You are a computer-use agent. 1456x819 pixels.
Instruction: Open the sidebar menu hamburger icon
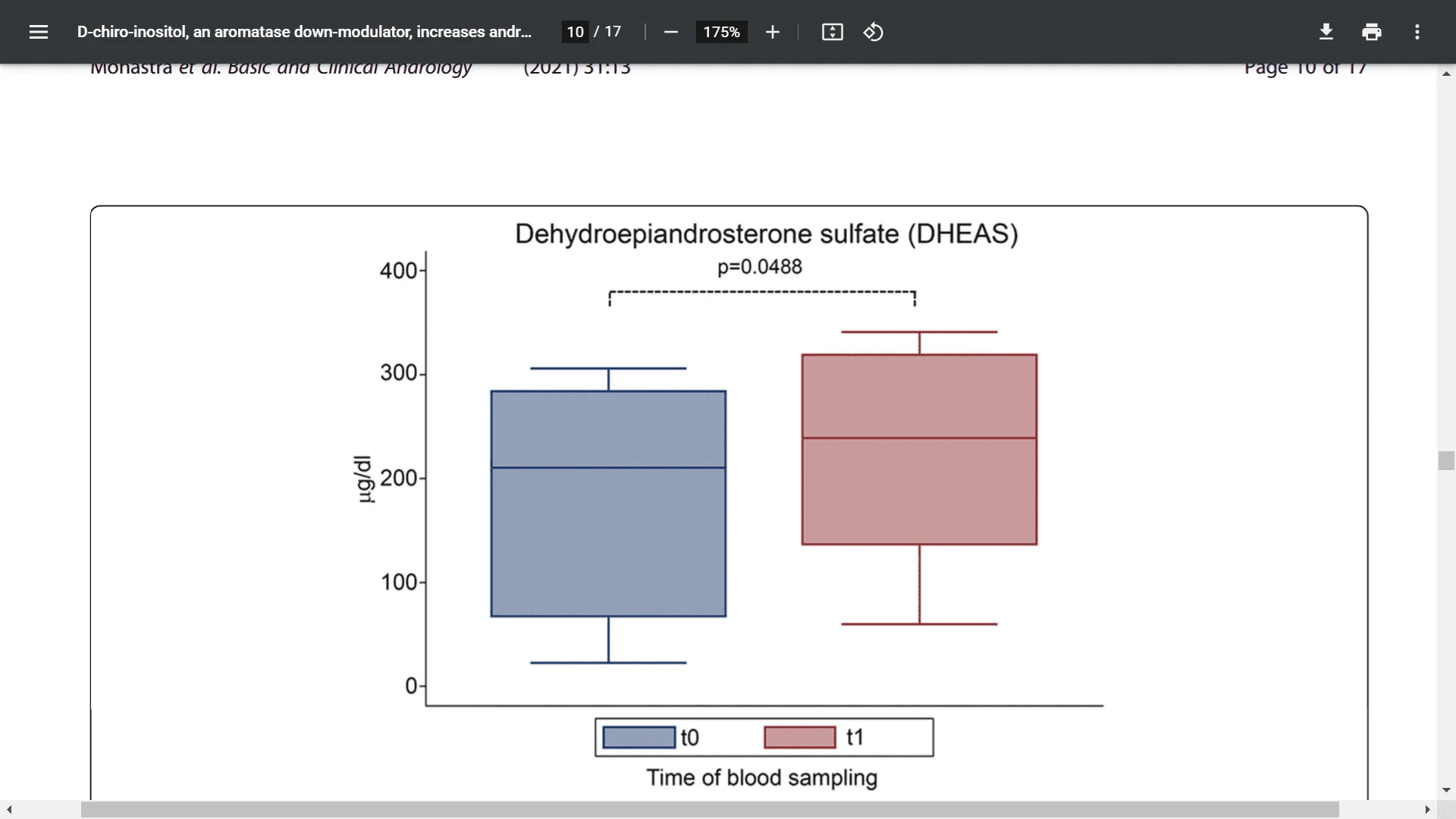point(39,32)
